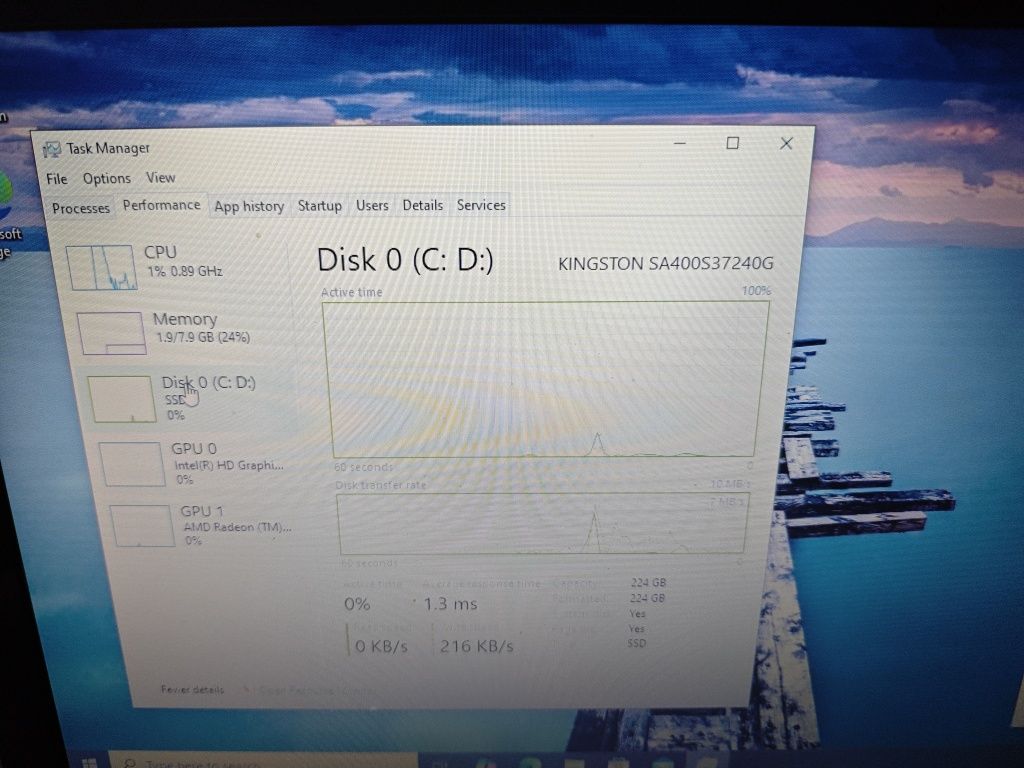1024x768 pixels.
Task: Click the GPU 1 mini graph
Action: click(142, 526)
